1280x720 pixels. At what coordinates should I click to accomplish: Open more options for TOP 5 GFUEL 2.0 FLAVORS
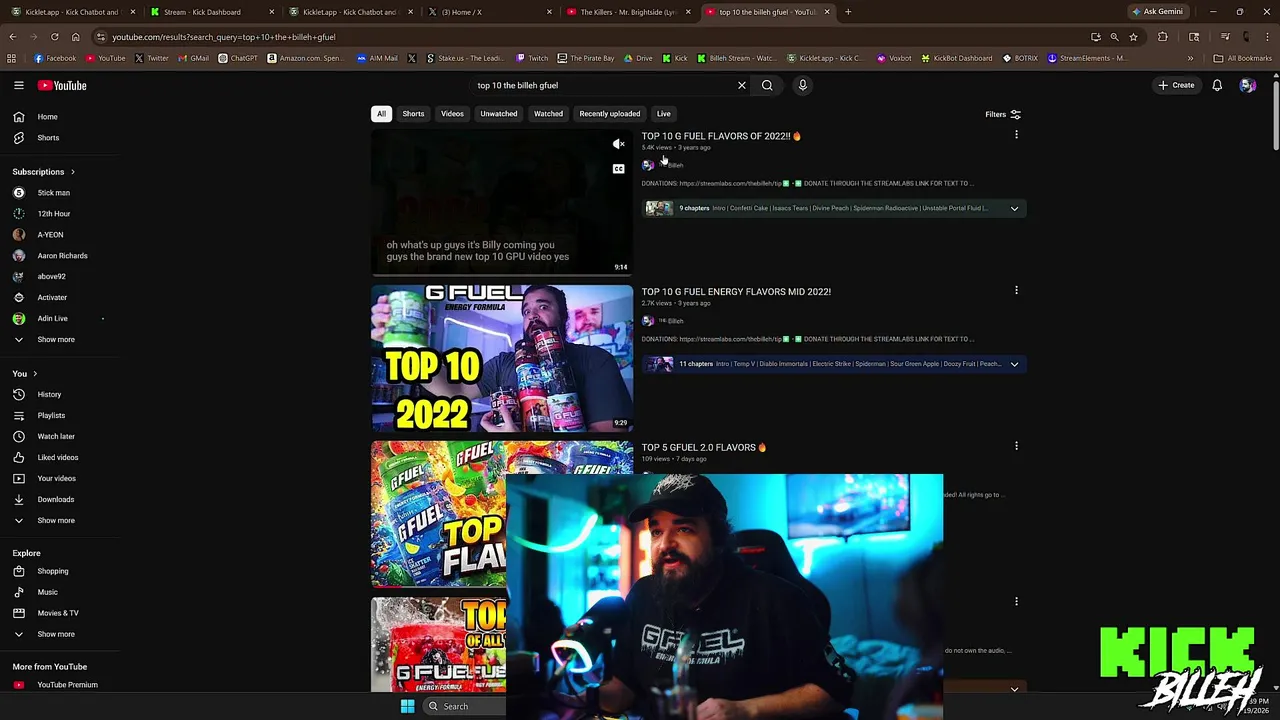point(1016,446)
